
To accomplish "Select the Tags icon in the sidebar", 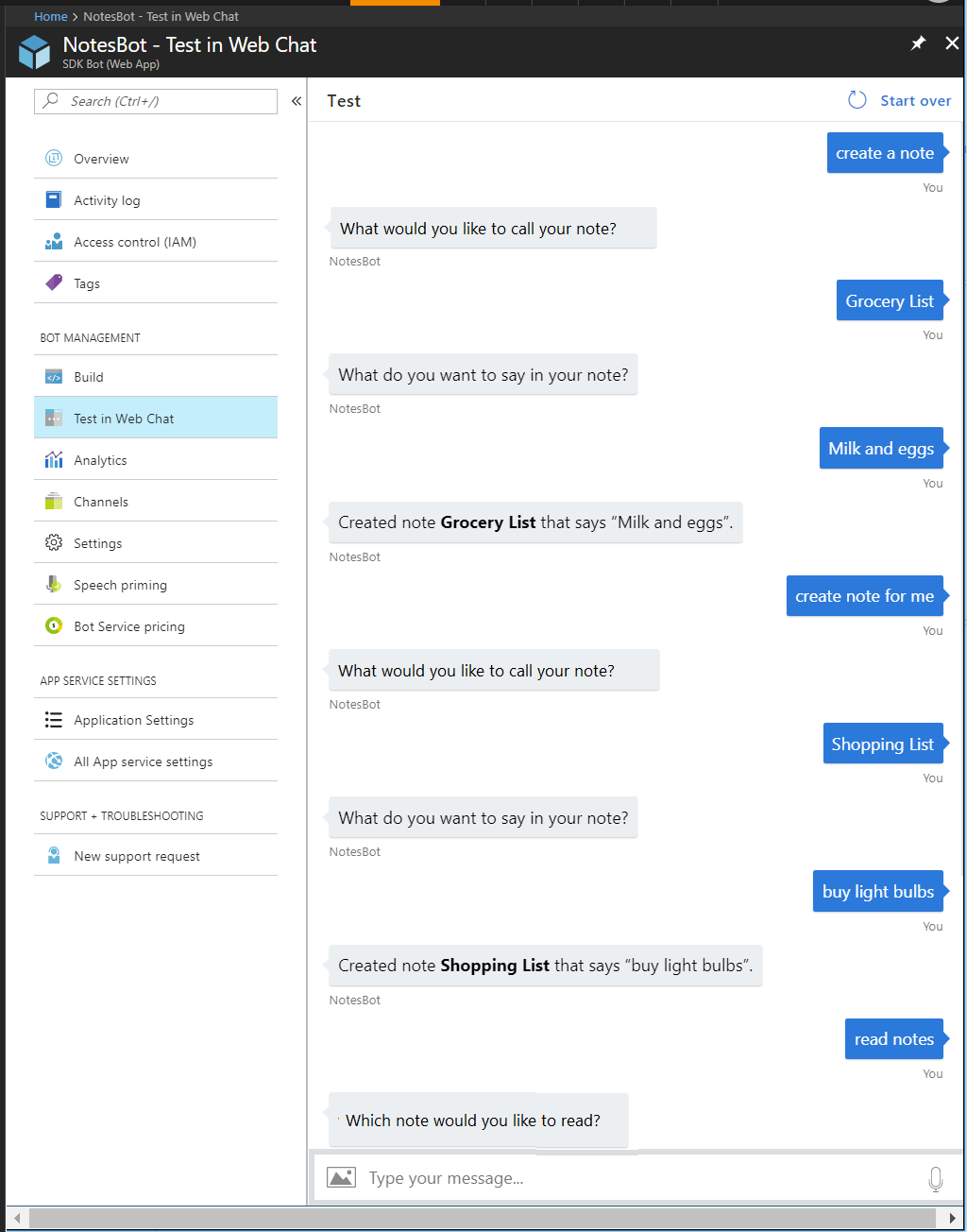I will (x=54, y=282).
